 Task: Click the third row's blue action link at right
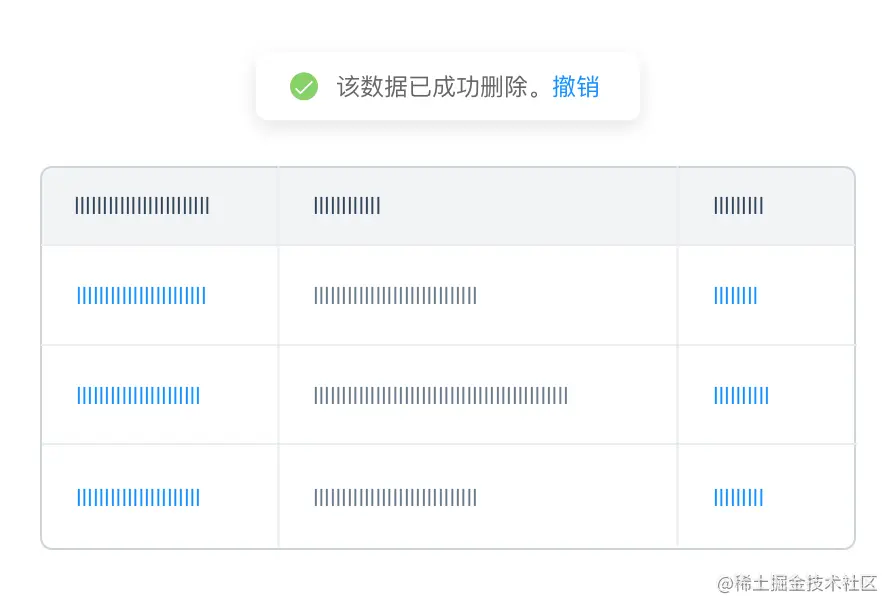tap(738, 497)
